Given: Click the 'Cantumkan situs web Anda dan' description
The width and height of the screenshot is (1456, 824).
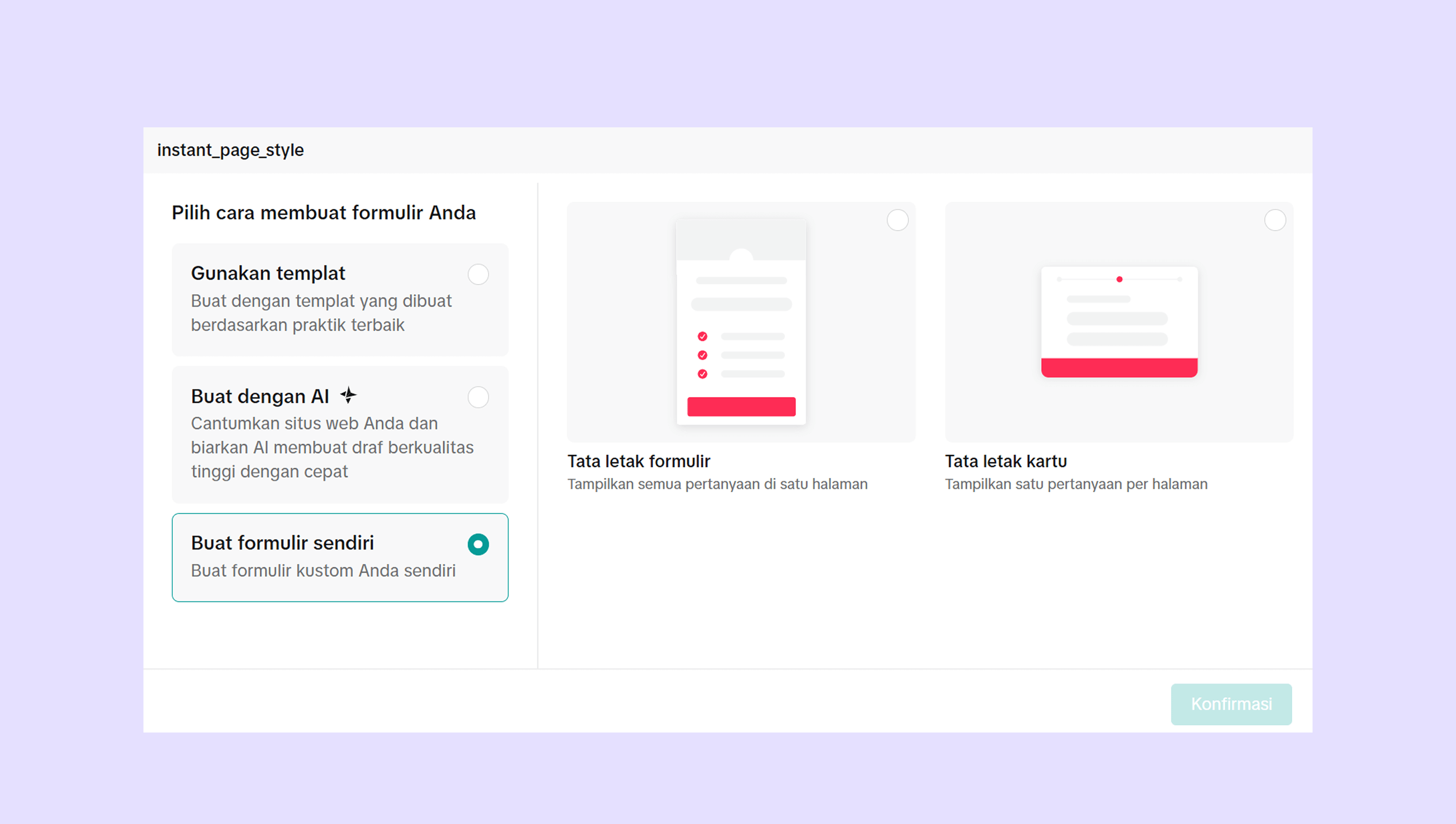Looking at the screenshot, I should tap(332, 447).
